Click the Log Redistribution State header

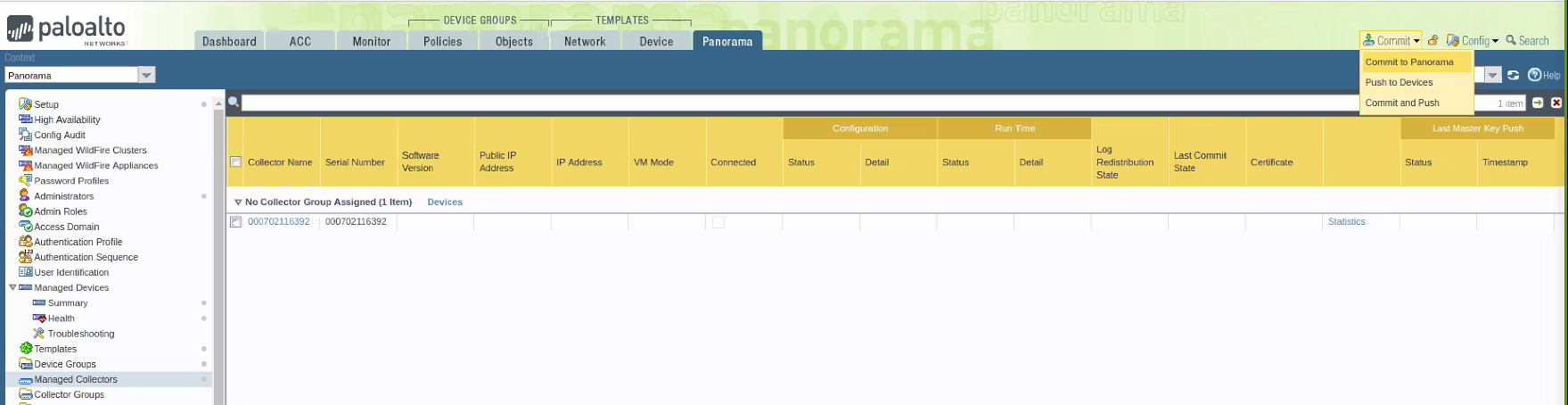pyautogui.click(x=1130, y=162)
